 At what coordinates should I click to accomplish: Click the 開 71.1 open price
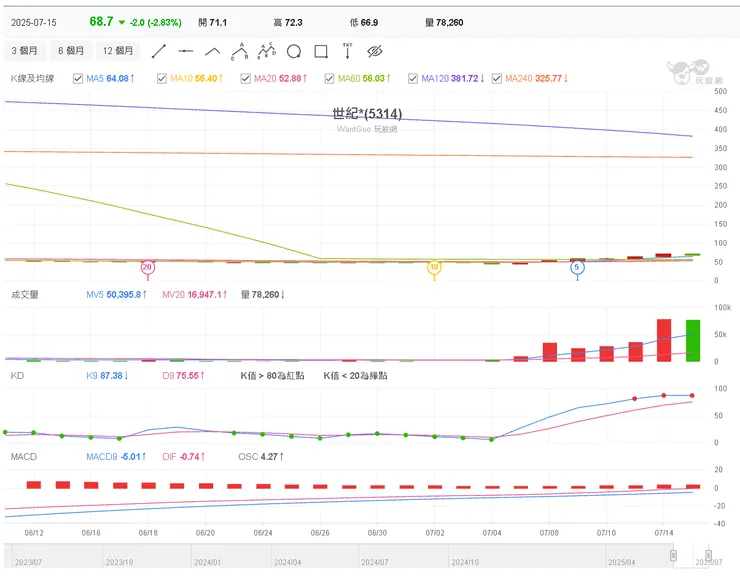(x=212, y=23)
